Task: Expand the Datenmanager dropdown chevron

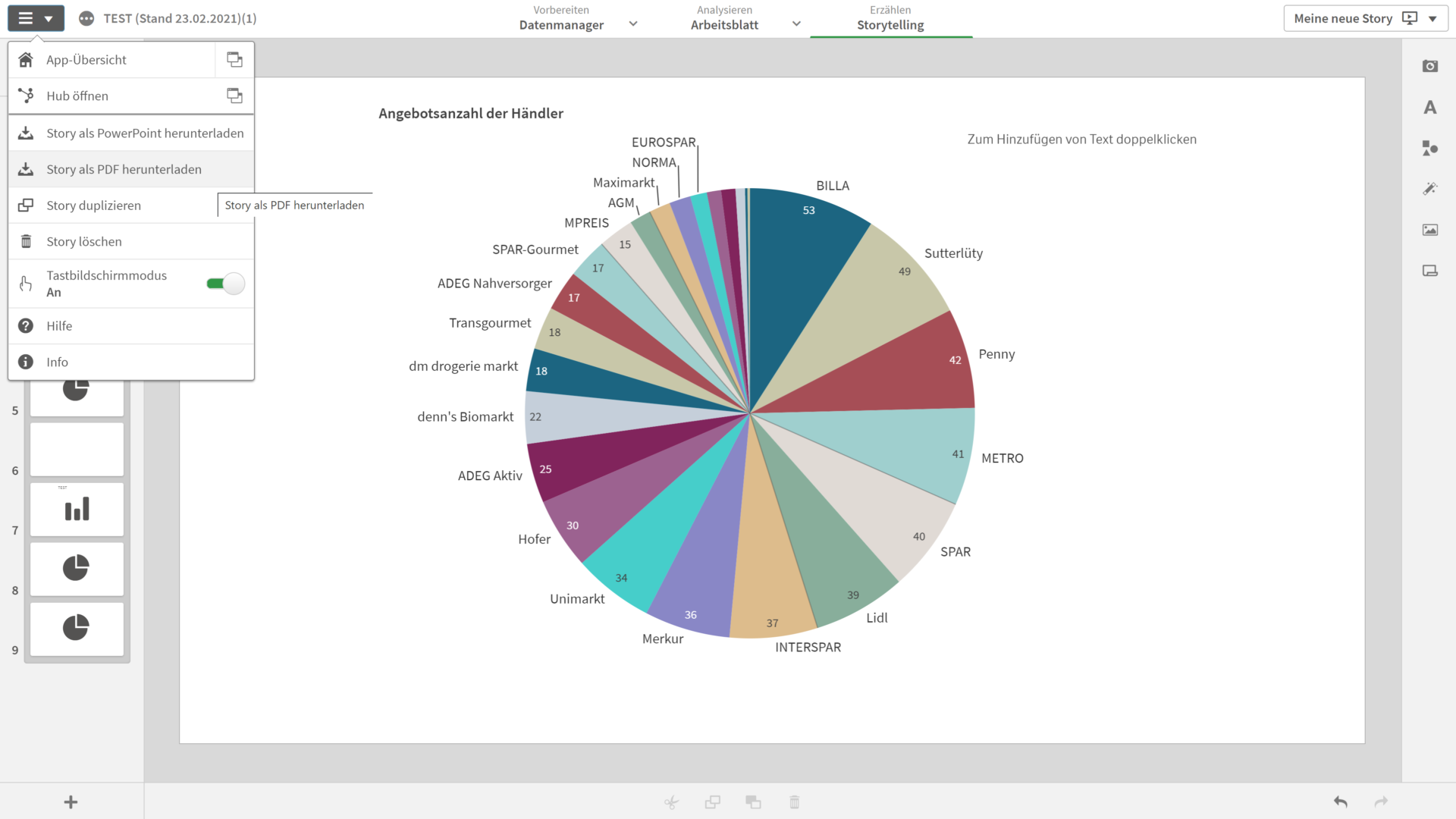Action: coord(633,24)
